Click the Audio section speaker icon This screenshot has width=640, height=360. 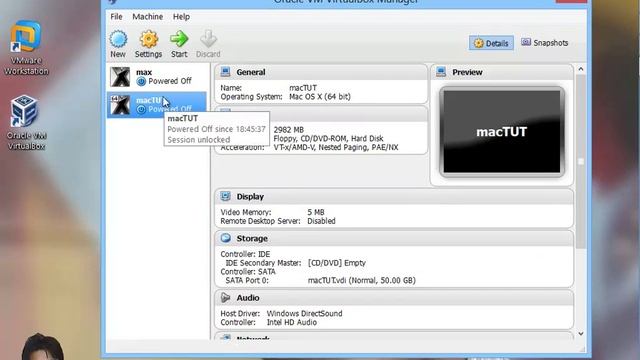pyautogui.click(x=225, y=298)
